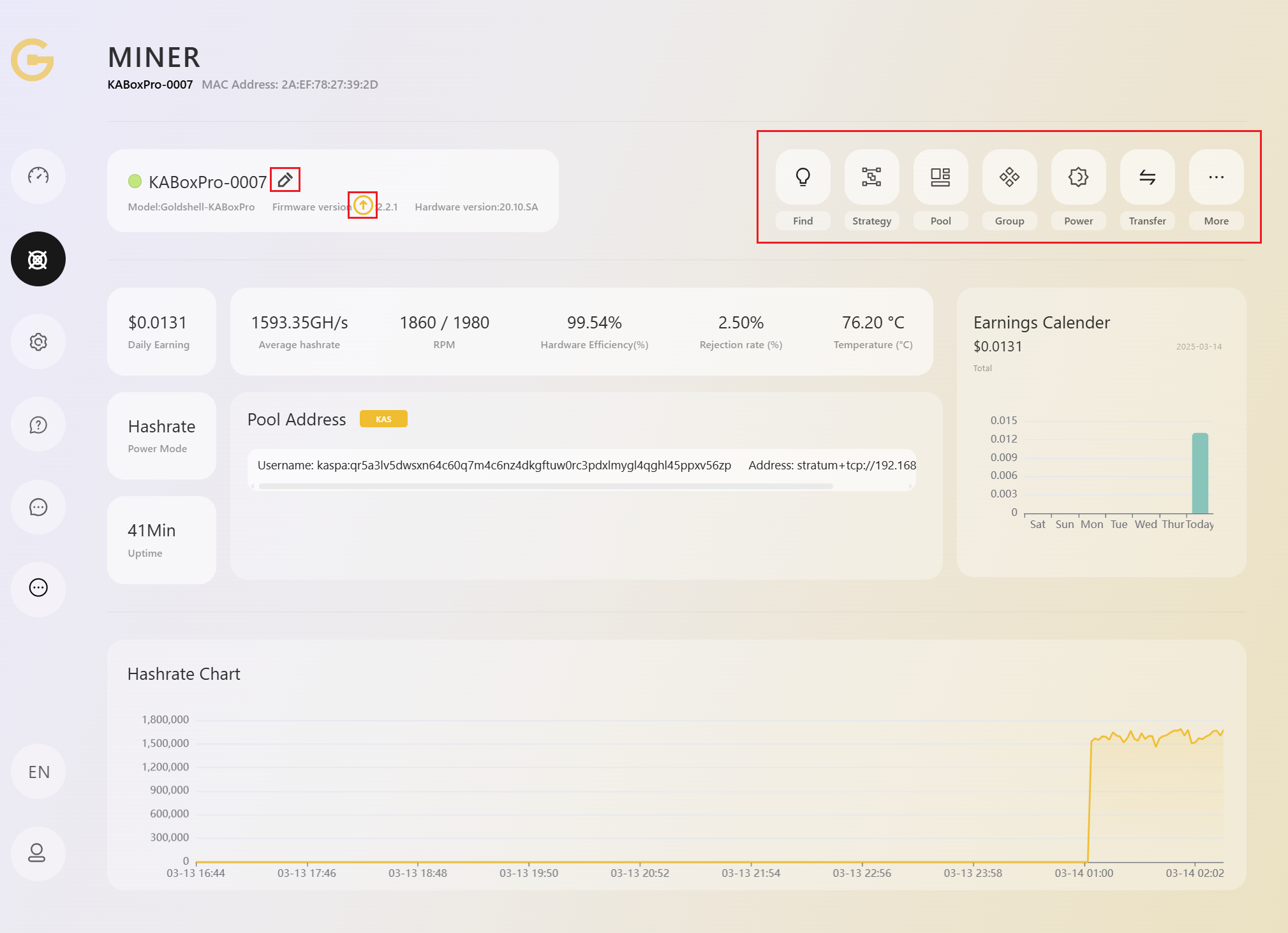Click the More three-dots icon
This screenshot has width=1288, height=933.
coord(1217,177)
